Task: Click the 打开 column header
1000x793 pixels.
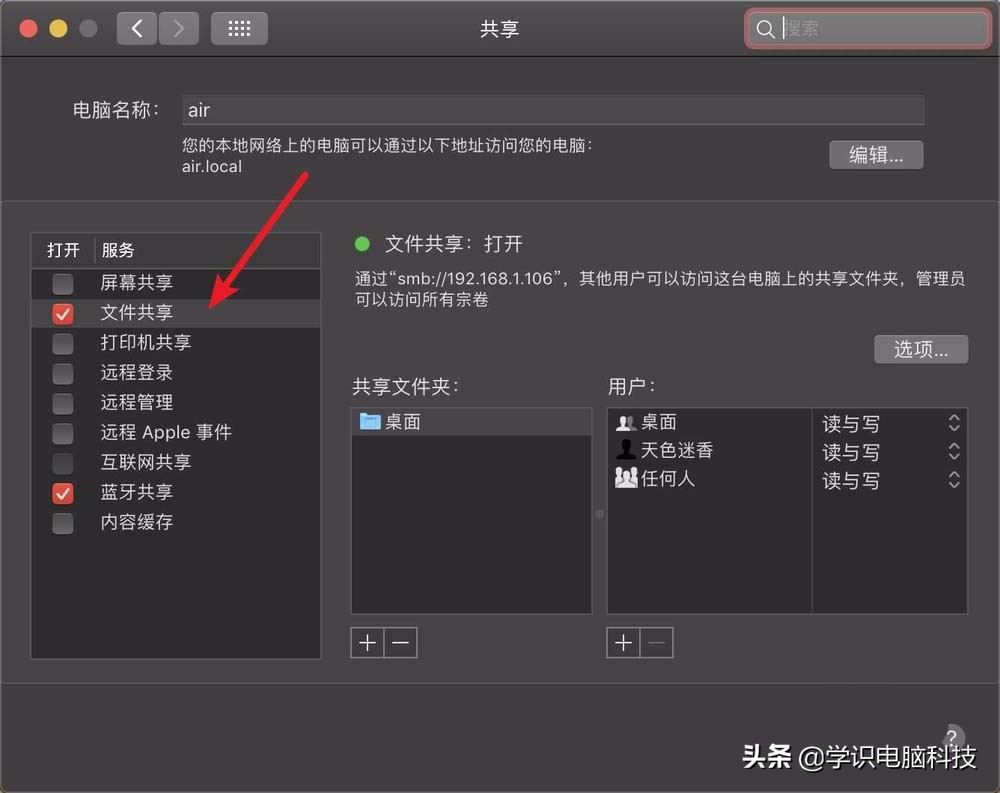Action: (63, 250)
